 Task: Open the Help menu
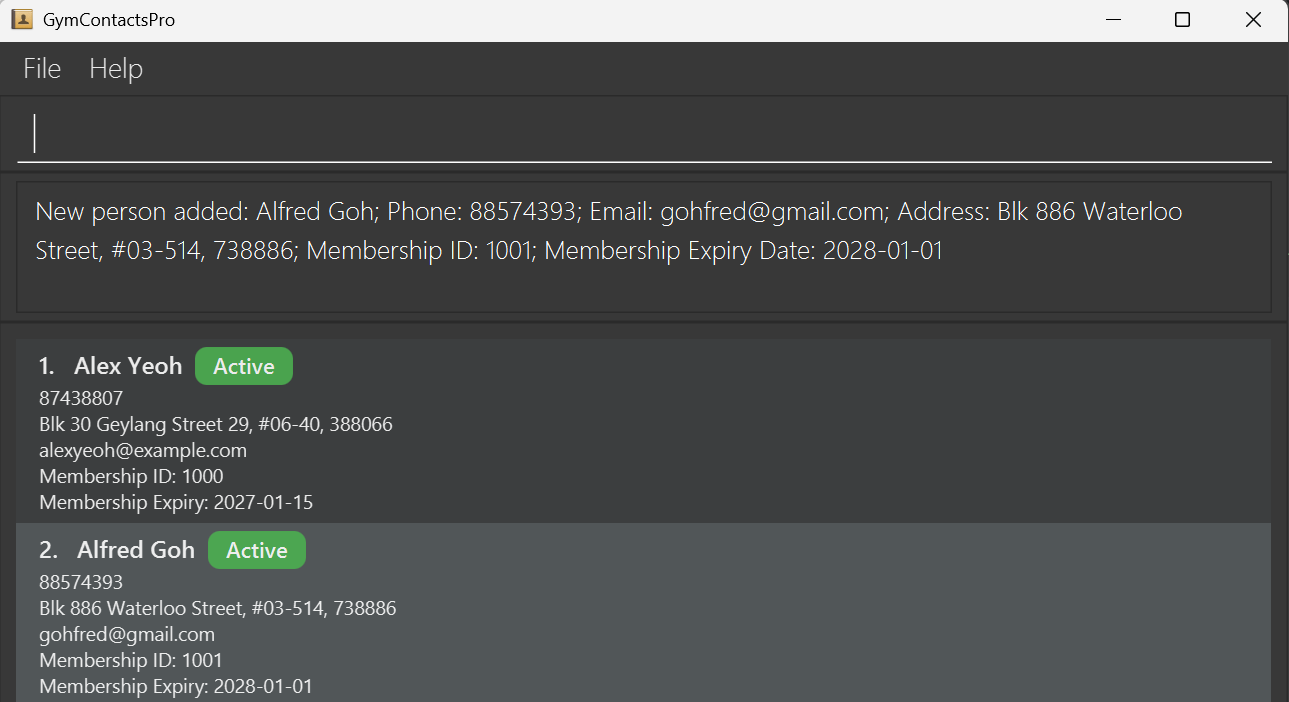[116, 68]
